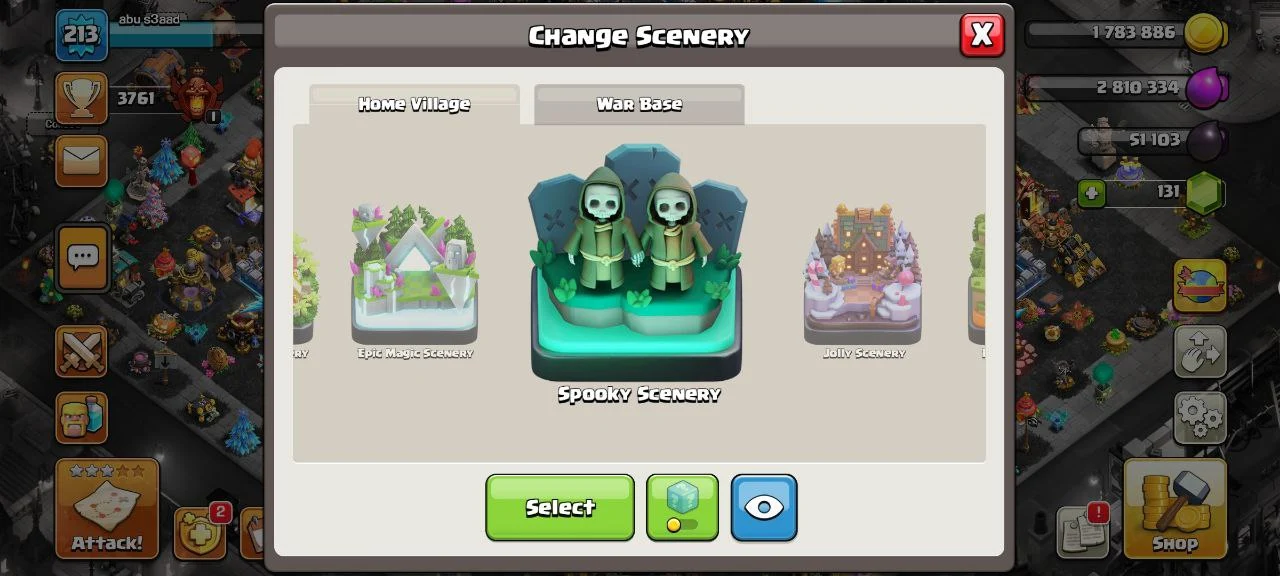This screenshot has height=576, width=1280.
Task: Open the Shop button
Action: [x=1175, y=508]
